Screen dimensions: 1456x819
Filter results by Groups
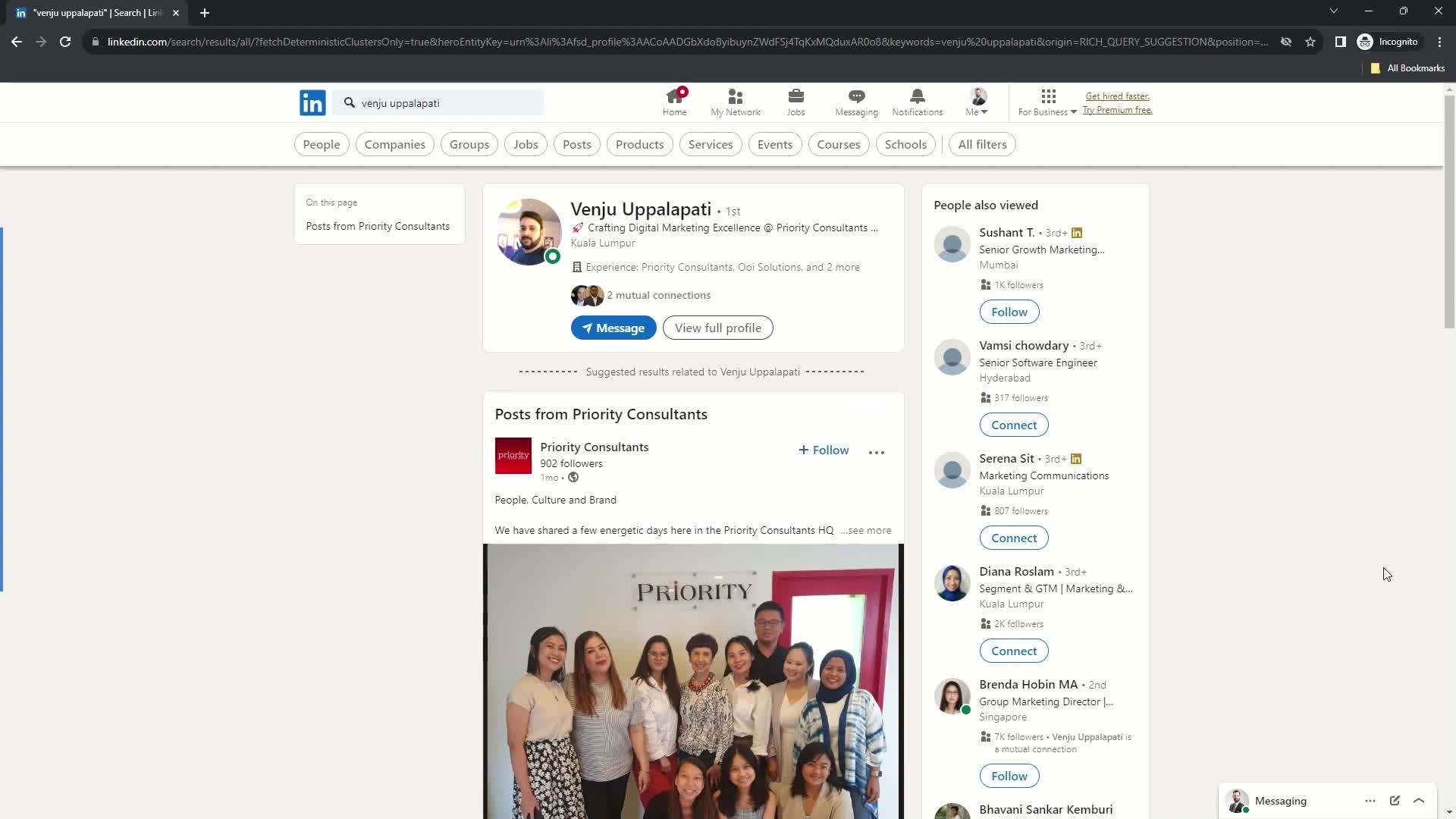469,144
